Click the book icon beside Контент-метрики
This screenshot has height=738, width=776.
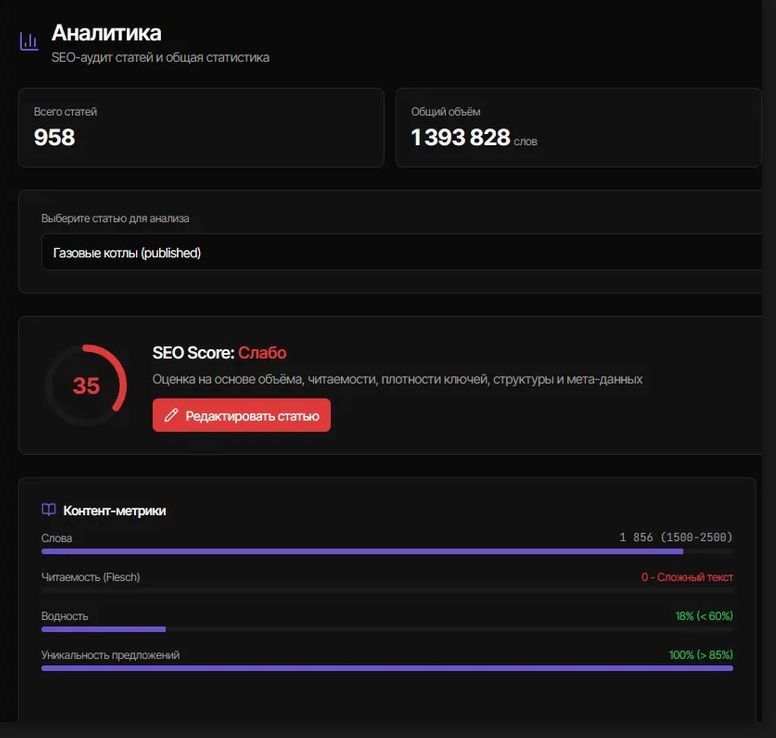tap(48, 509)
